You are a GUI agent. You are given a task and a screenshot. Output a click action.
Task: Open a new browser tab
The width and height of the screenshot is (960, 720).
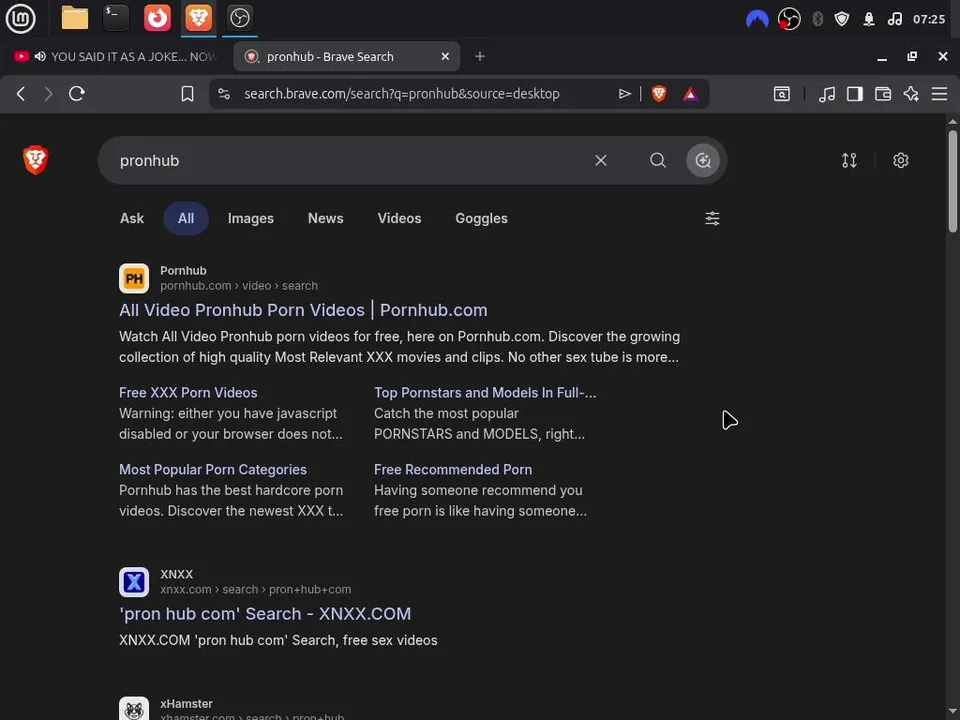point(480,56)
